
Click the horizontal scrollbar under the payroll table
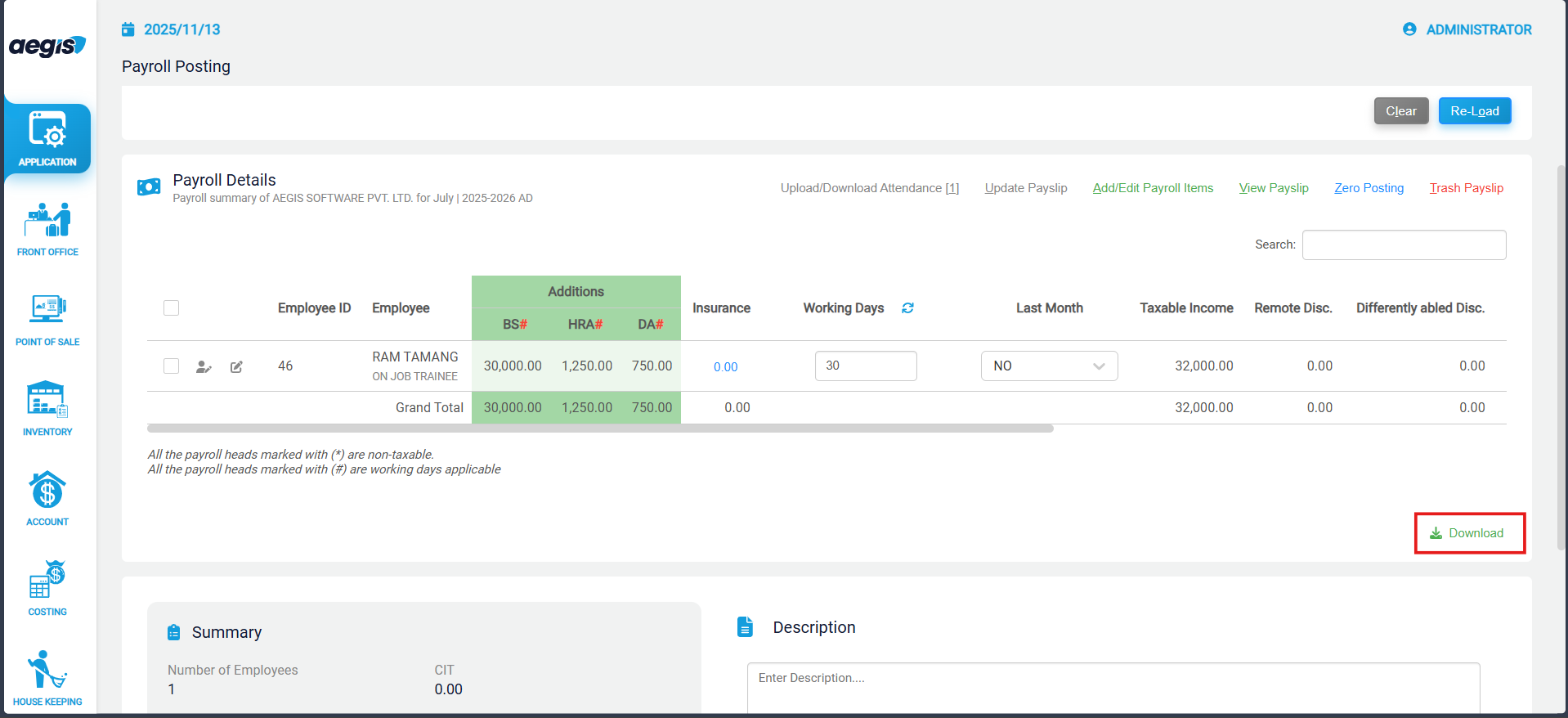600,429
